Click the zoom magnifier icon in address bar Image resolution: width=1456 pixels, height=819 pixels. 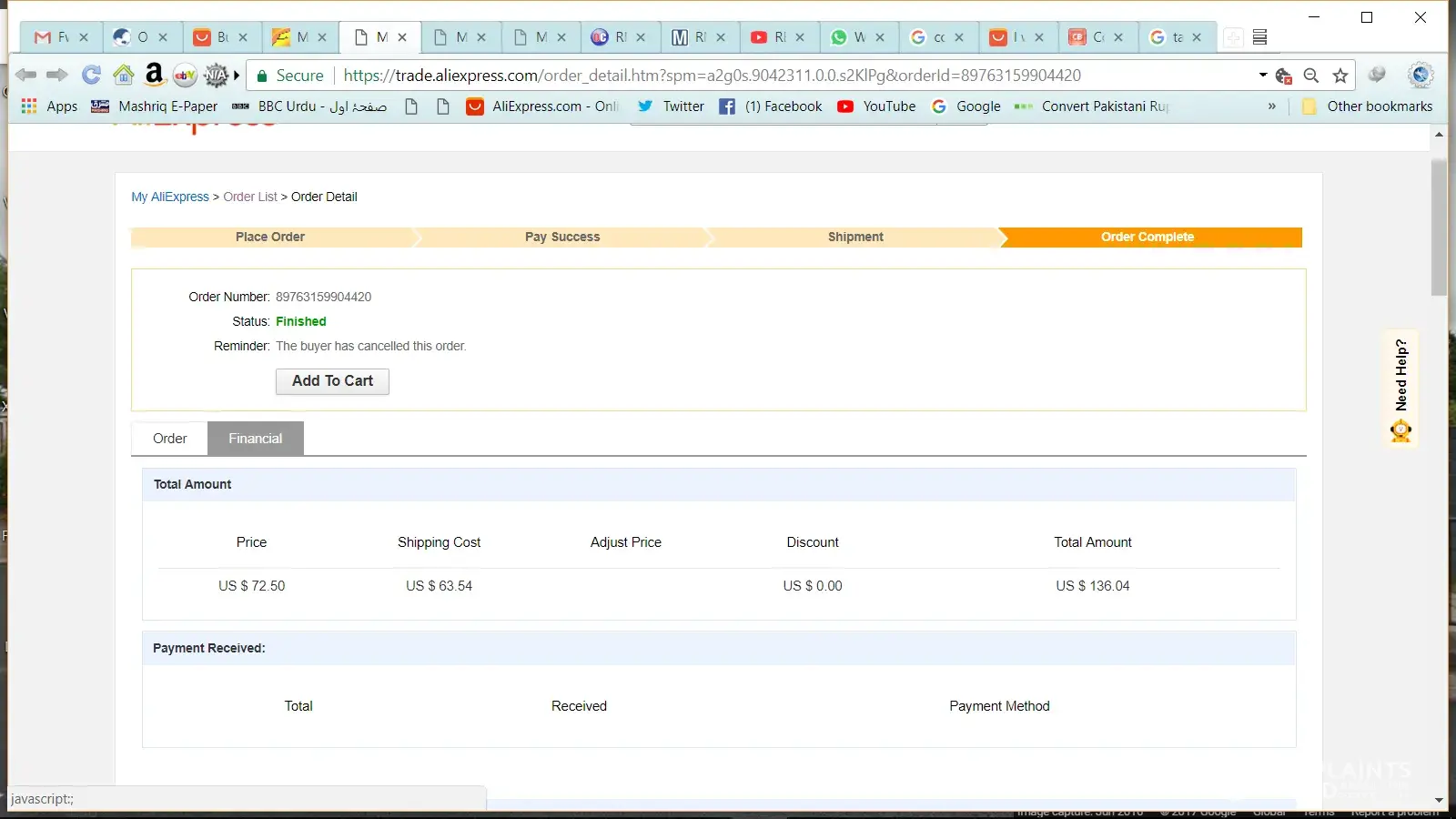1311,76
